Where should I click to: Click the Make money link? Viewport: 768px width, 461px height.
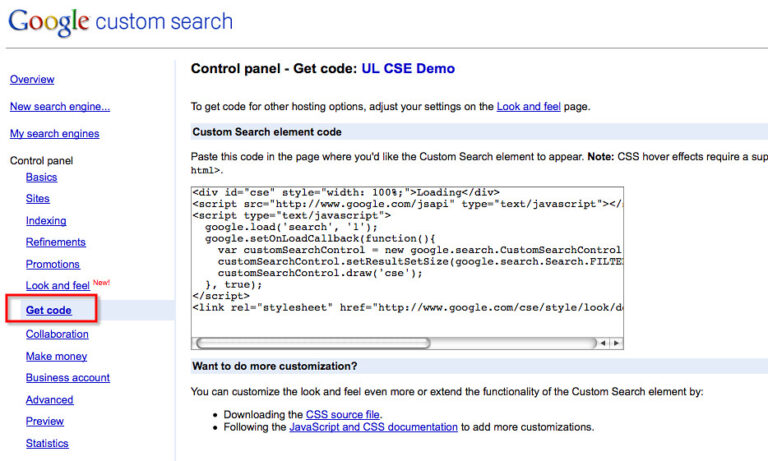(x=56, y=356)
